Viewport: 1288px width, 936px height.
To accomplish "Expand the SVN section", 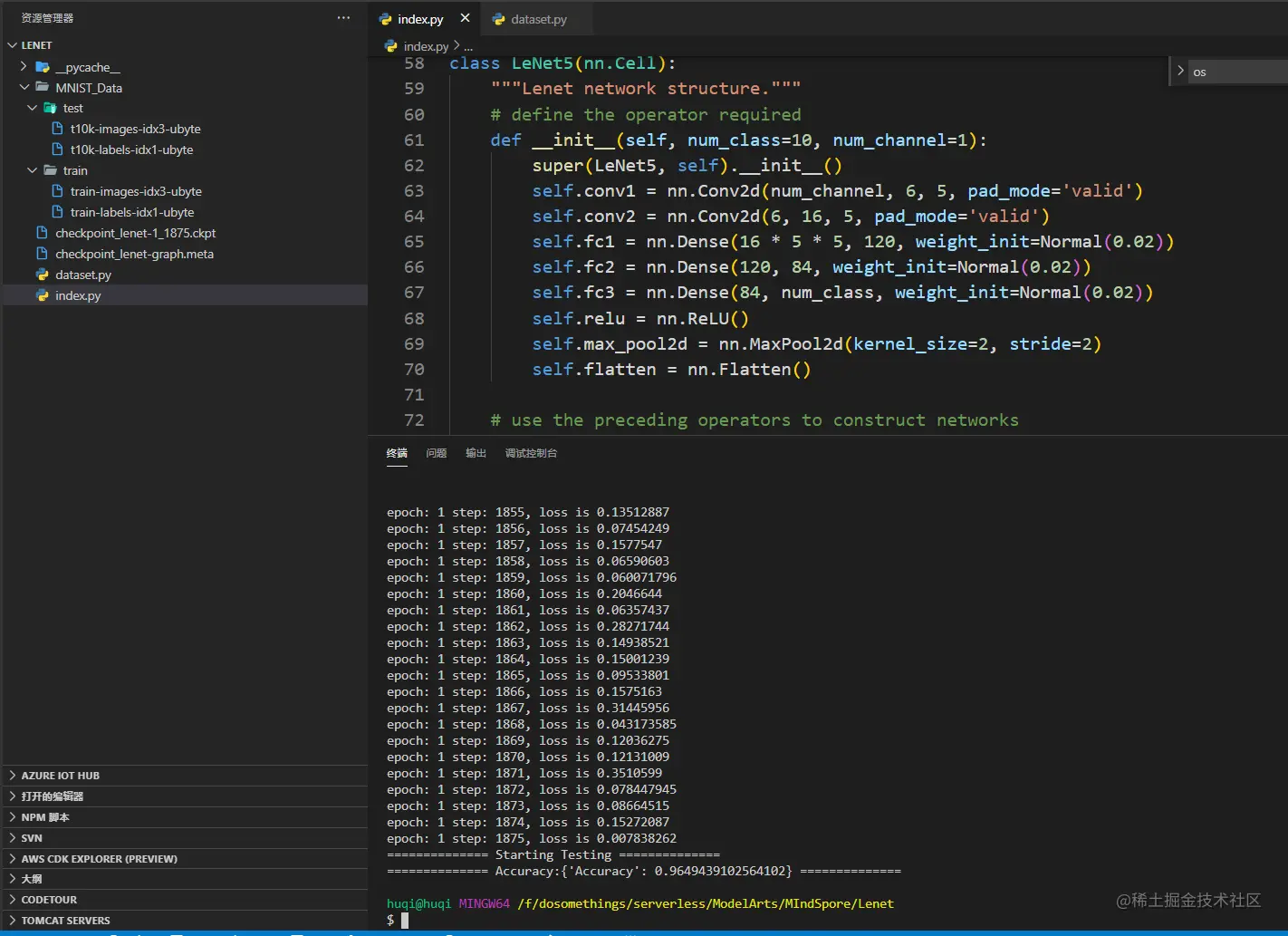I will [186, 838].
